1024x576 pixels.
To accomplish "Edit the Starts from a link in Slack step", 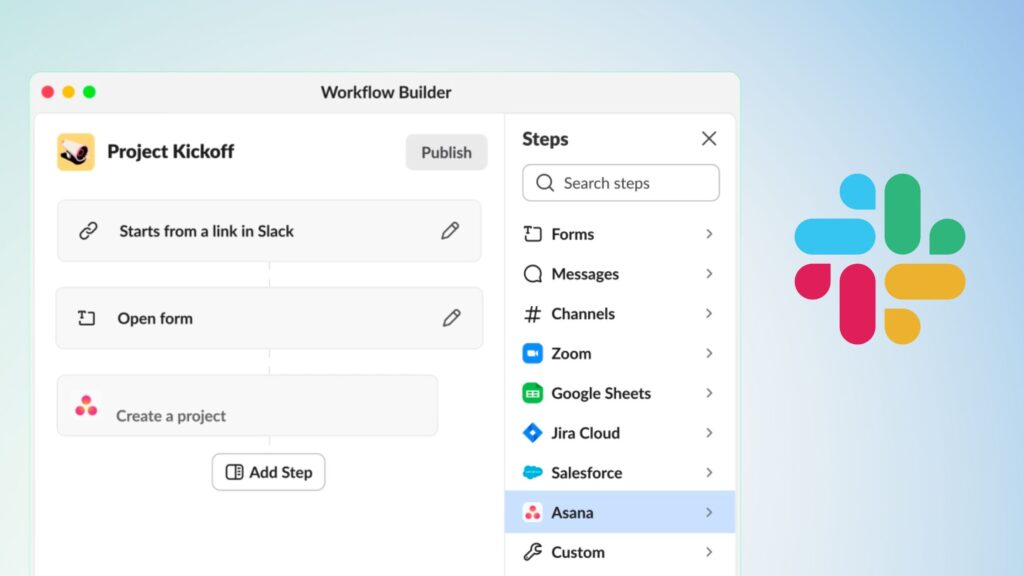I will tap(450, 231).
